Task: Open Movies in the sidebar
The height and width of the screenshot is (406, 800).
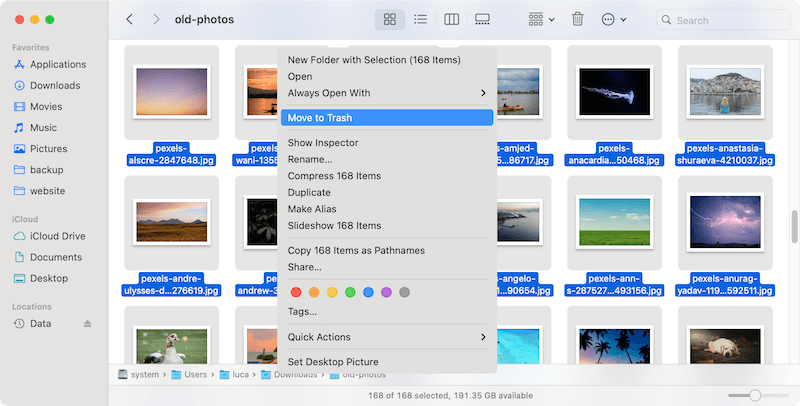Action: pyautogui.click(x=38, y=106)
